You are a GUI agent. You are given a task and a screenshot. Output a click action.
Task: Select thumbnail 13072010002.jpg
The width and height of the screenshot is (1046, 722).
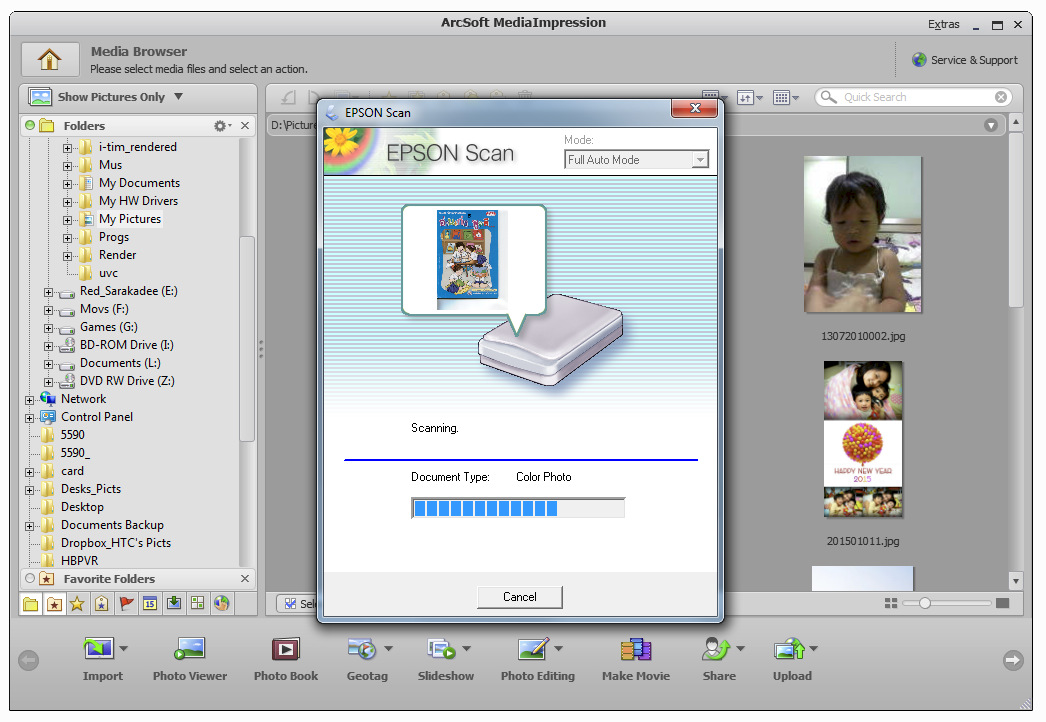click(x=863, y=234)
